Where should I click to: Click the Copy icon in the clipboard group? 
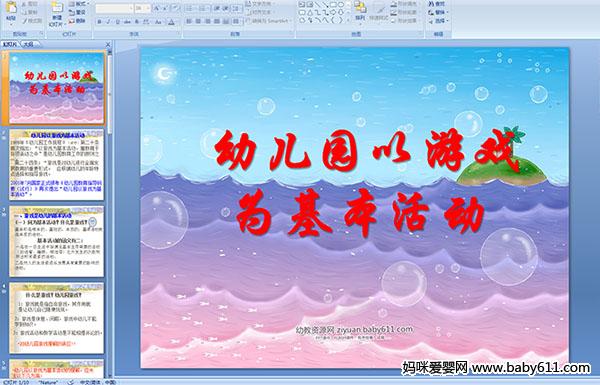pyautogui.click(x=24, y=13)
